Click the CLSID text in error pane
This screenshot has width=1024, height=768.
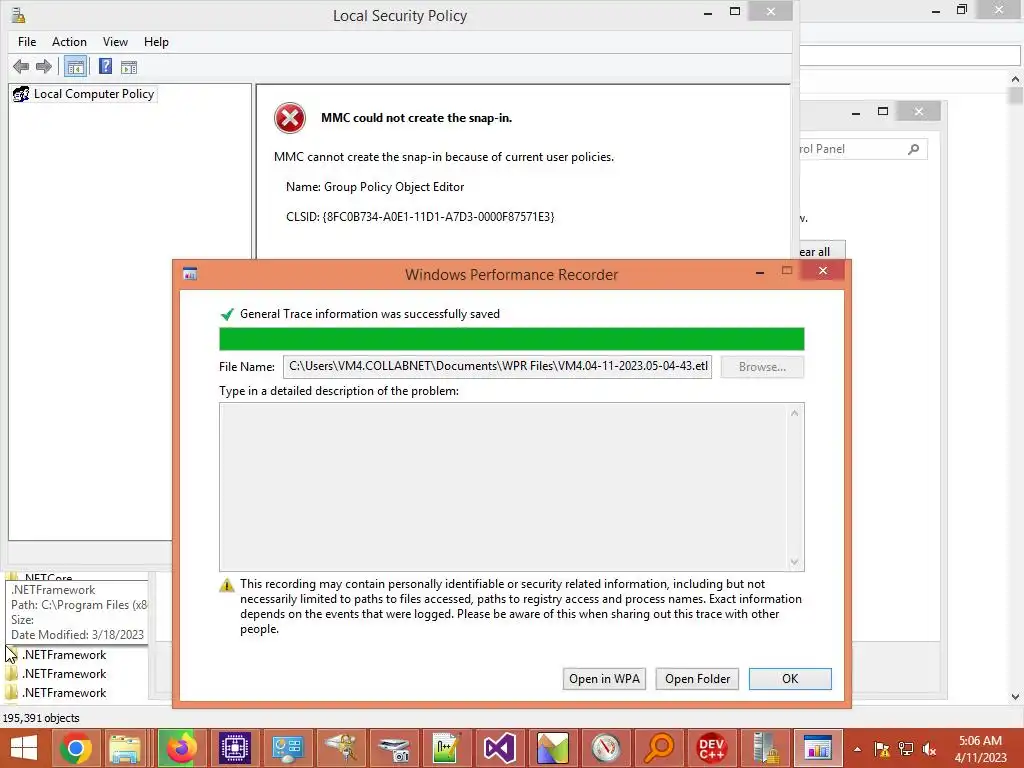point(420,217)
